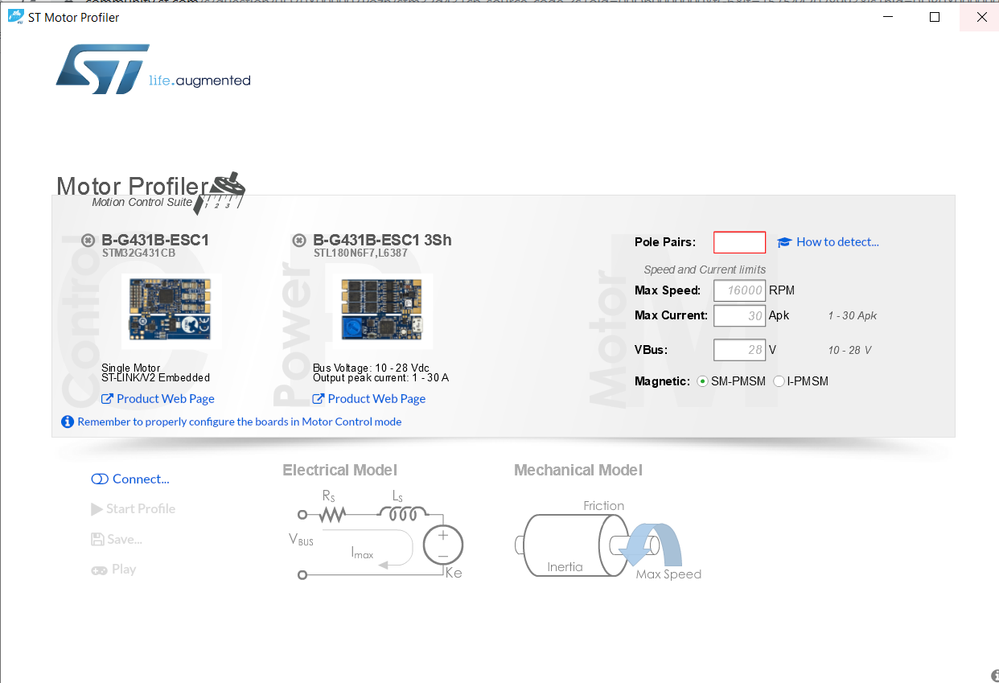Open the How to detect... help link
The image size is (999, 683).
point(837,242)
